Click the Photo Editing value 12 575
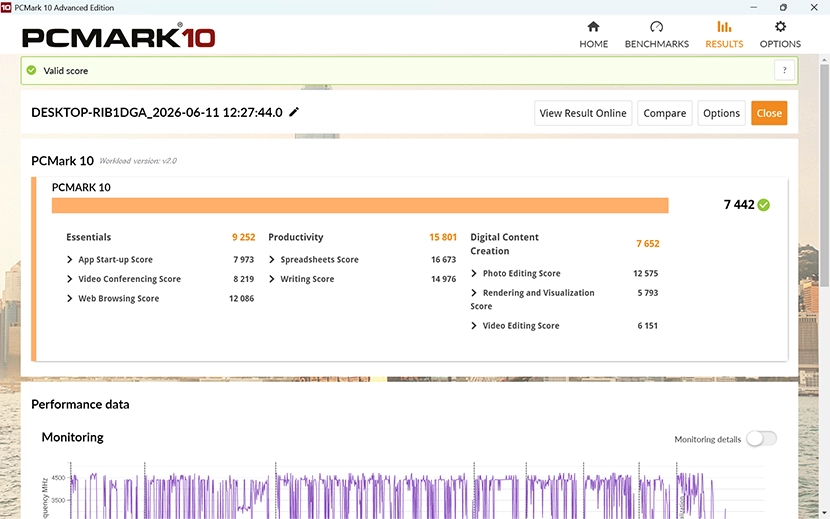Viewport: 830px width, 519px height. click(645, 273)
